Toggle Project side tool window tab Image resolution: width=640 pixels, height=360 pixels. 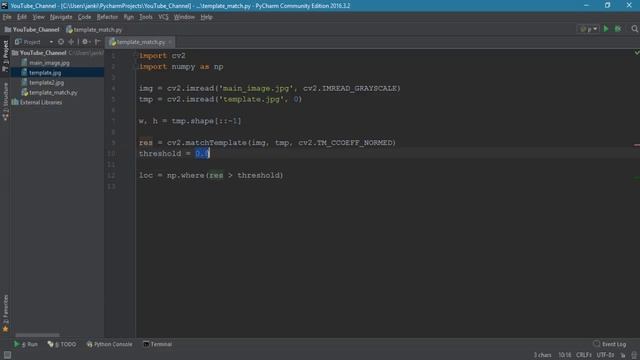[x=5, y=56]
